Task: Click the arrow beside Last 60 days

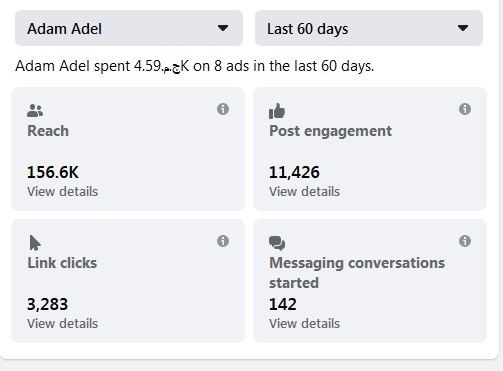Action: coord(463,28)
